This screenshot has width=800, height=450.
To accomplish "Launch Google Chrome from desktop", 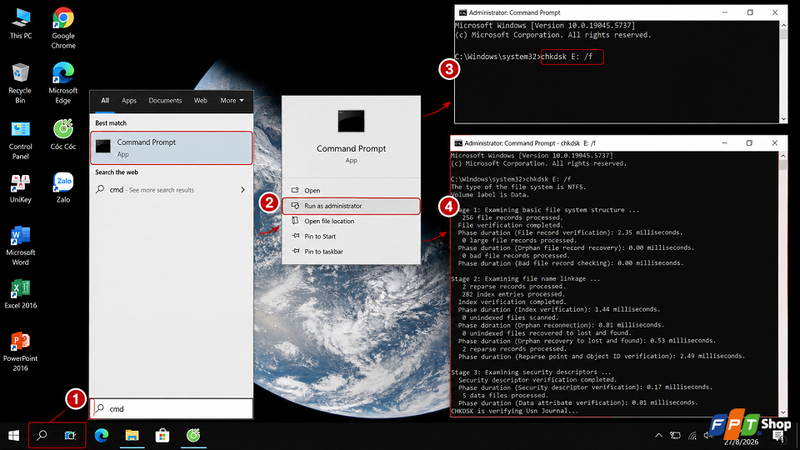I will (x=63, y=28).
